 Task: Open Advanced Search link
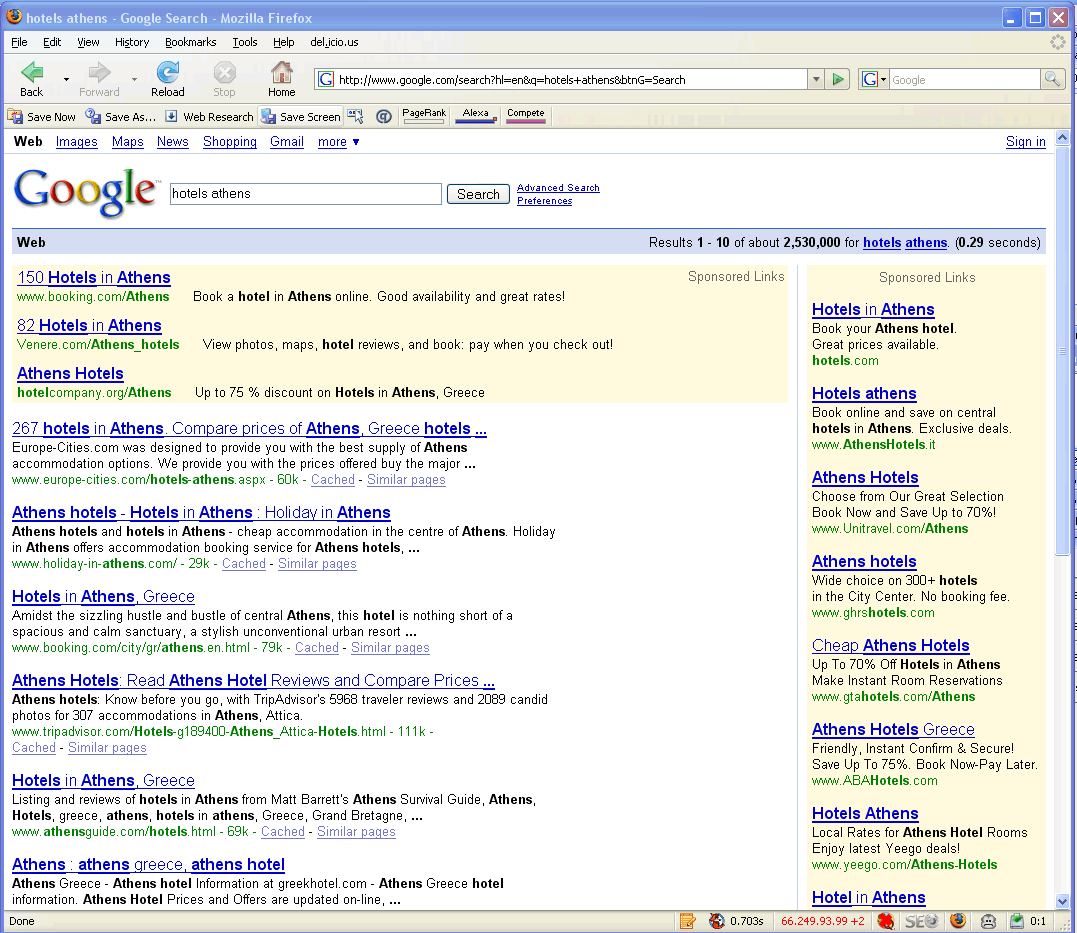pos(558,188)
